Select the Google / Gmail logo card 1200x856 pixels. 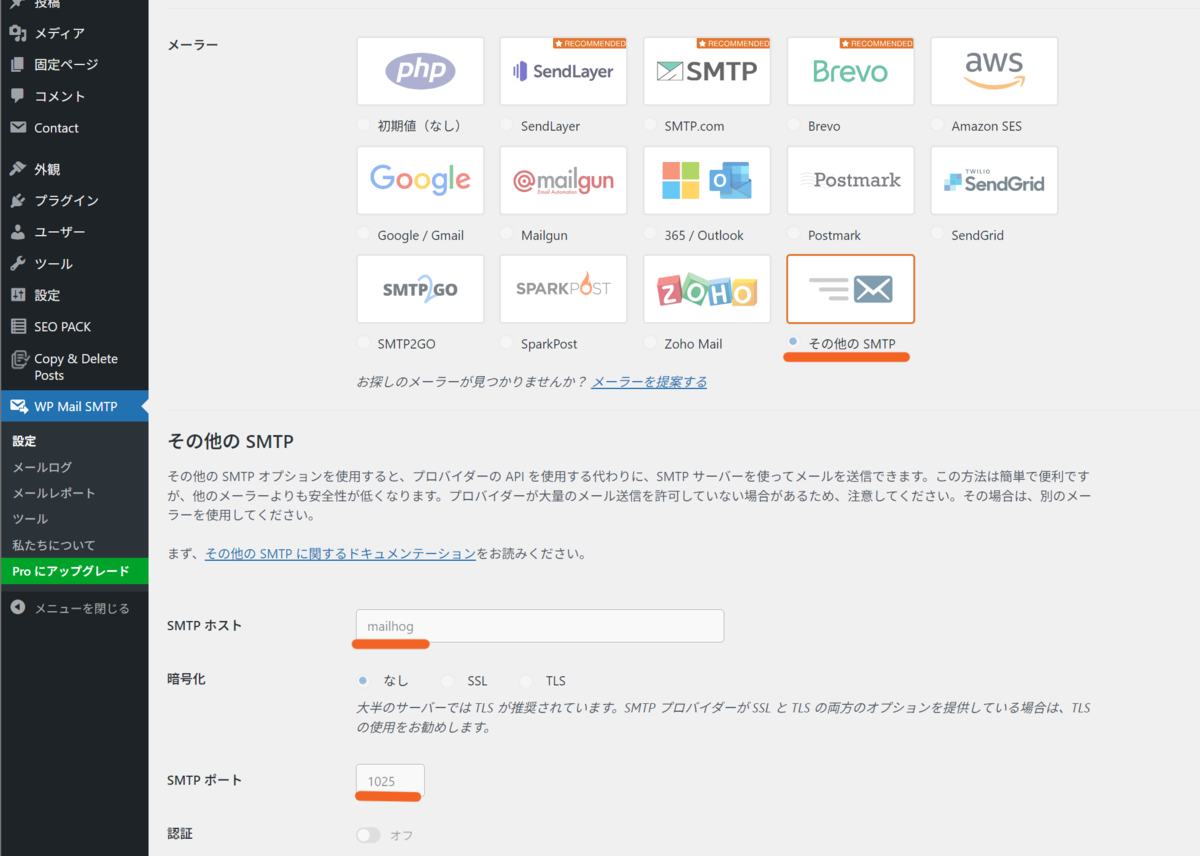[420, 180]
